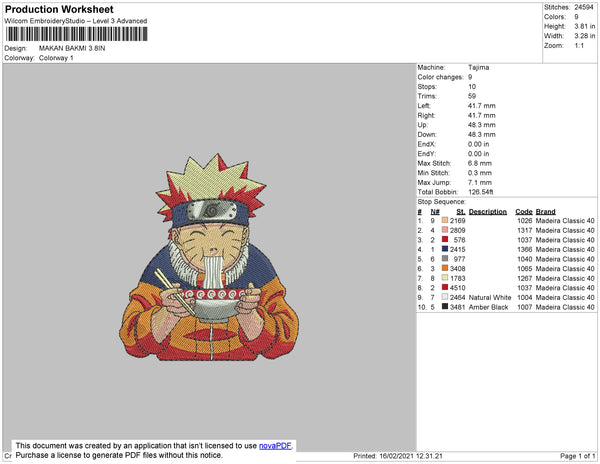Click the 'Amber Black' description
Image resolution: width=600 pixels, height=464 pixels.
(x=488, y=307)
